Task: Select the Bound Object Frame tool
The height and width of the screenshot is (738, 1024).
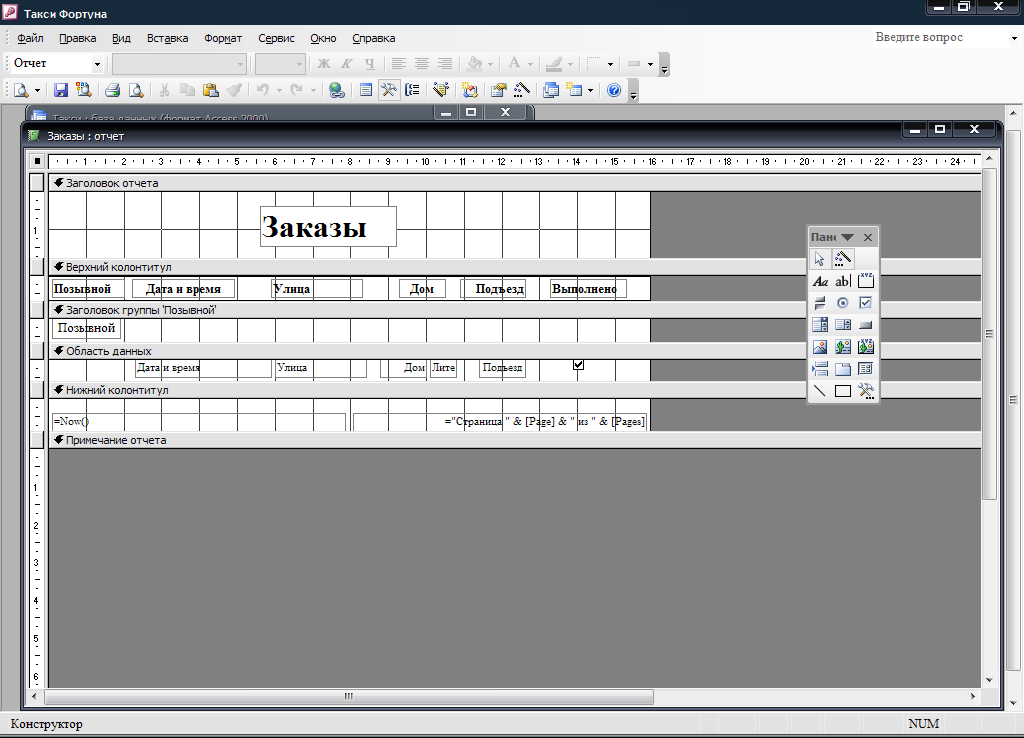Action: (866, 347)
